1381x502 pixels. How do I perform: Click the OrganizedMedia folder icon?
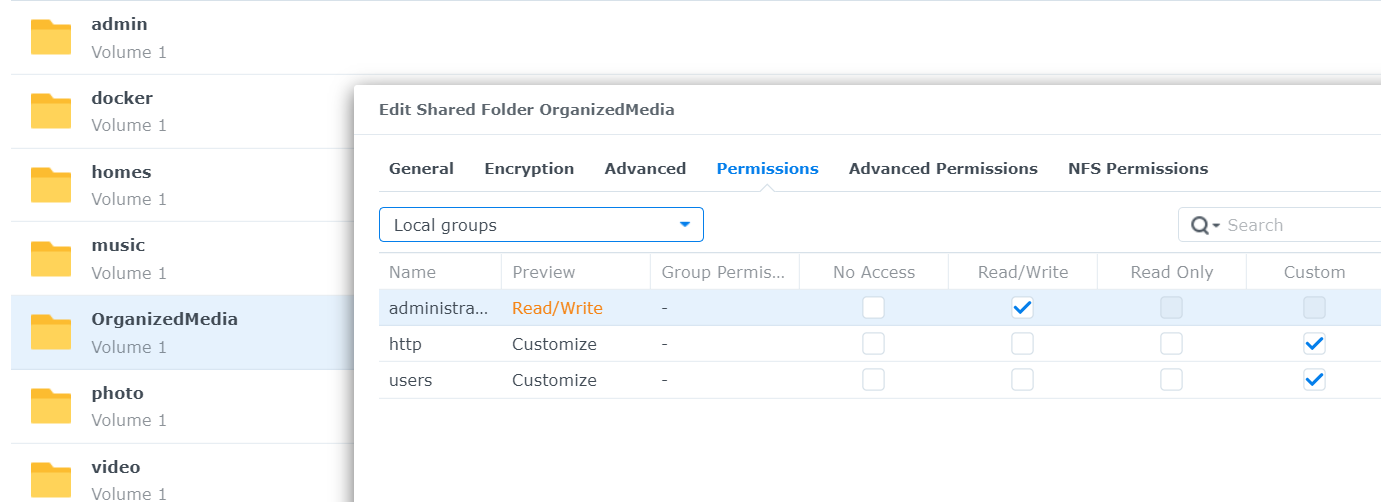51,333
